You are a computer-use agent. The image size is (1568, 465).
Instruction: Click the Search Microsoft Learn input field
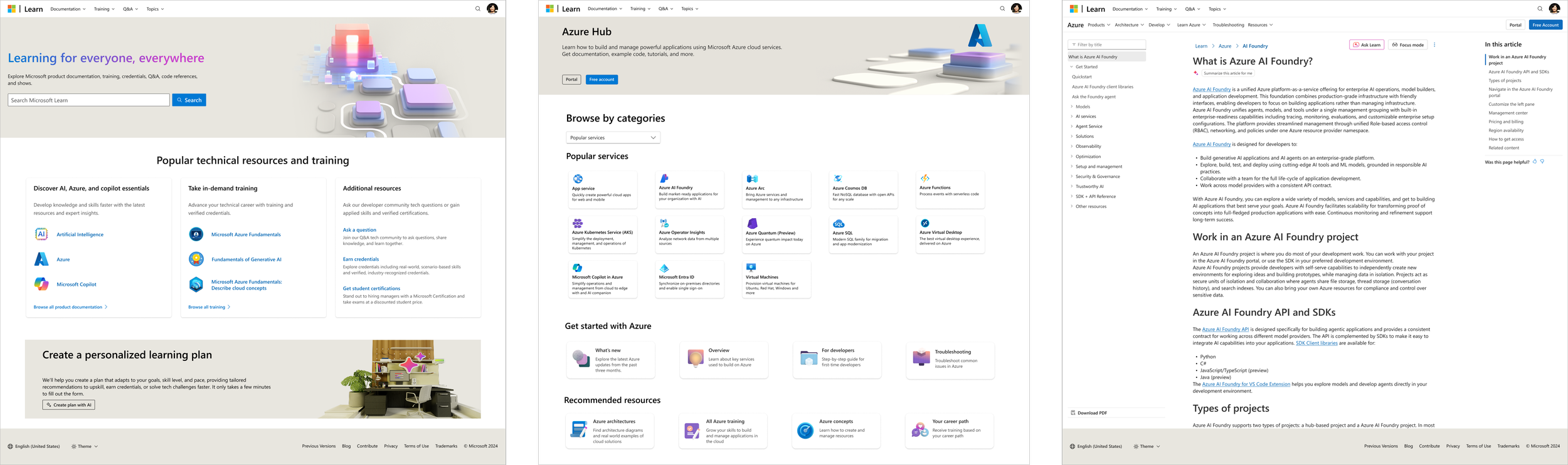[x=88, y=100]
